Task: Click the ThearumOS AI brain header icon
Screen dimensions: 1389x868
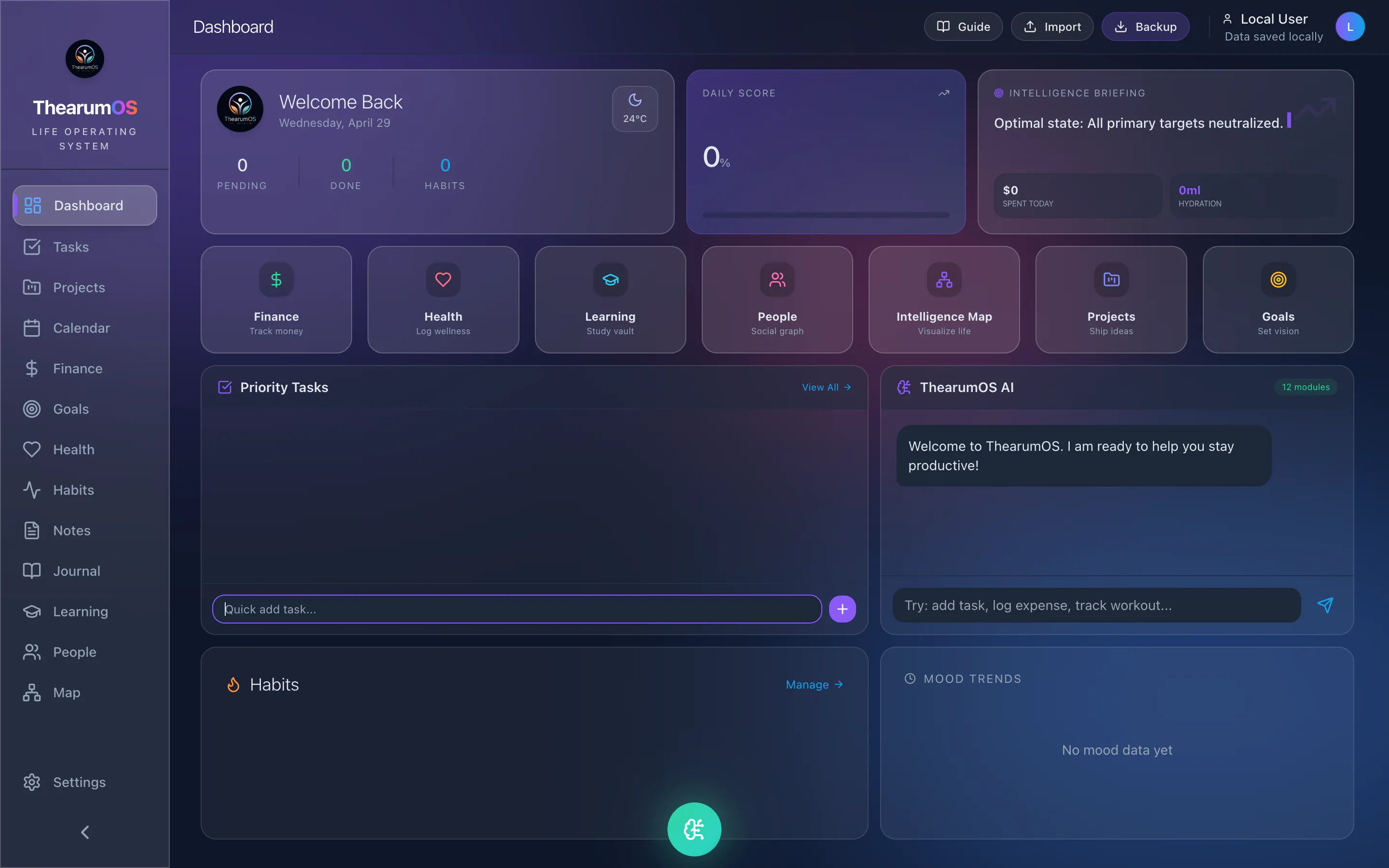Action: tap(904, 388)
